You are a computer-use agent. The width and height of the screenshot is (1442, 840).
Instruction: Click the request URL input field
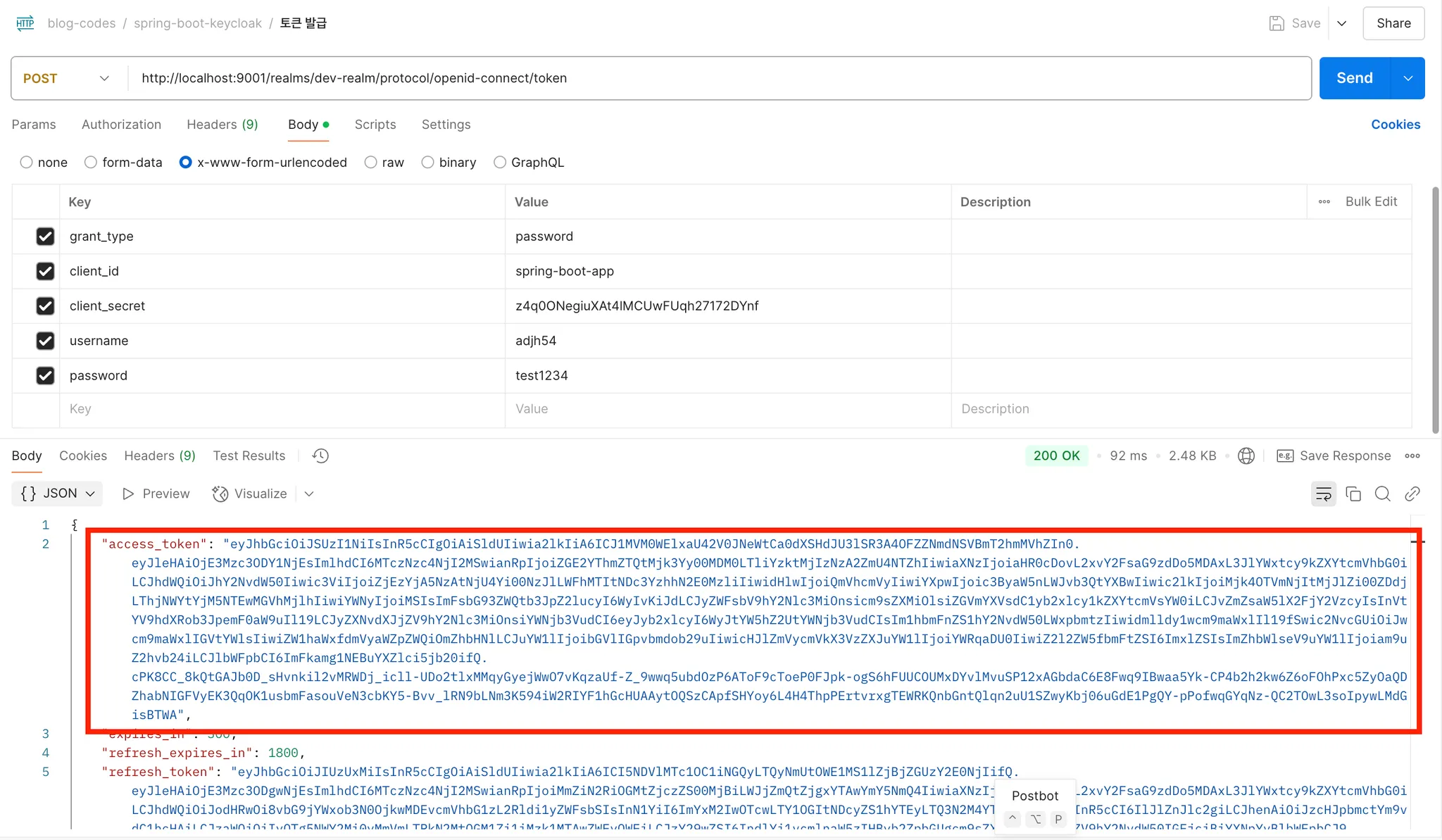tap(718, 78)
